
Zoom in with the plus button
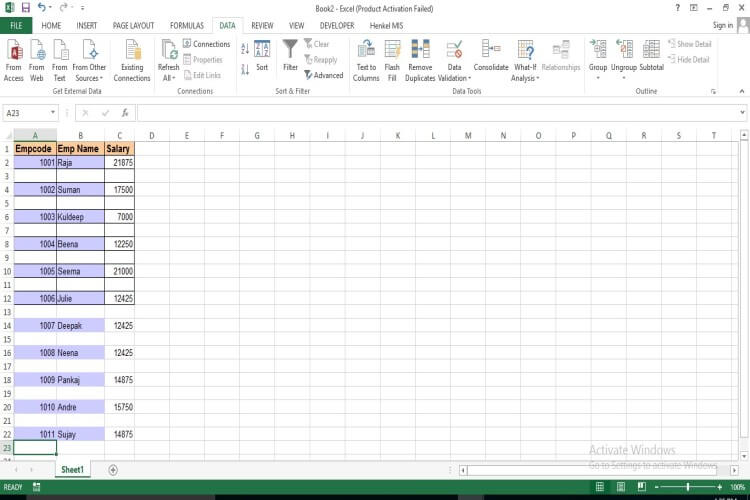719,487
